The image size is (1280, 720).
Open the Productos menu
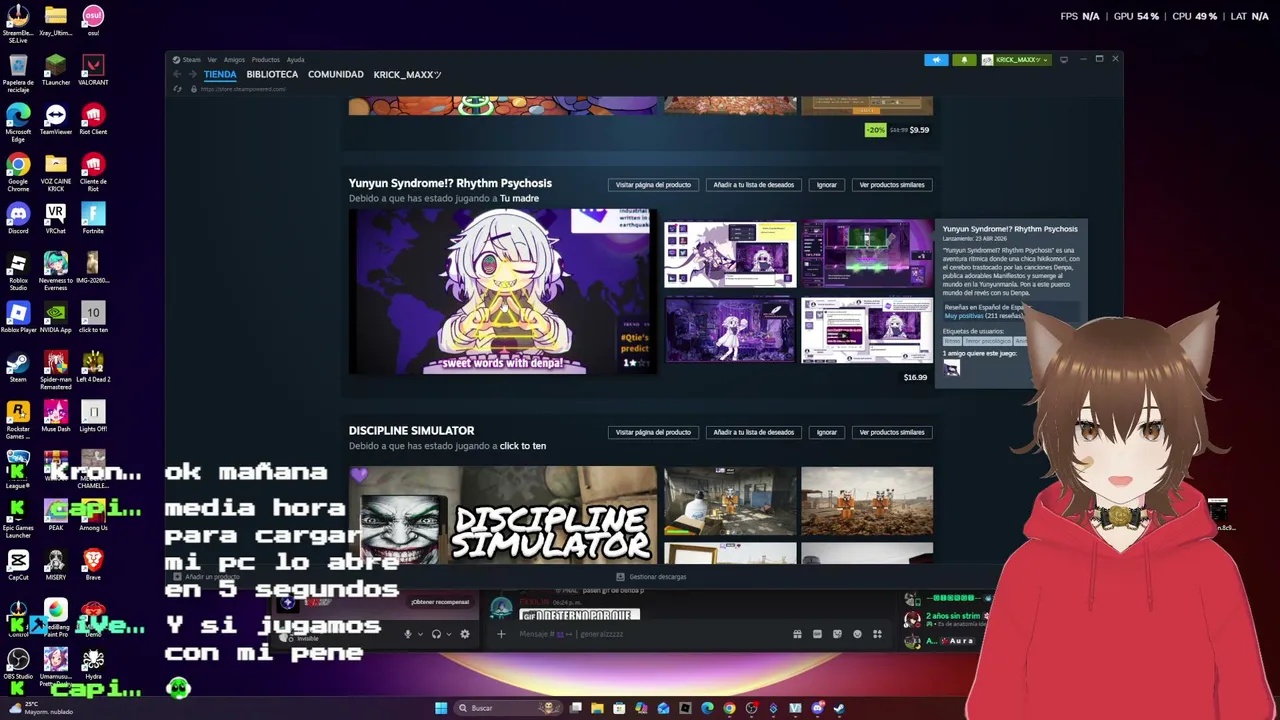[x=266, y=60]
